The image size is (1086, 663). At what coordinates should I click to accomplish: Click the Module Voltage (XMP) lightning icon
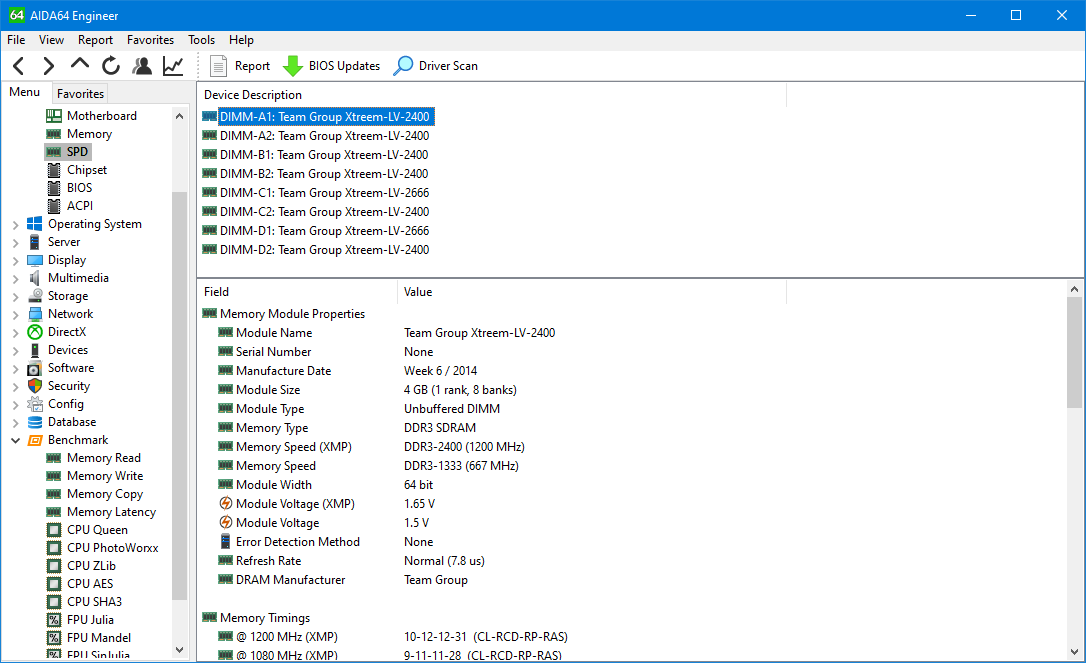click(x=226, y=504)
